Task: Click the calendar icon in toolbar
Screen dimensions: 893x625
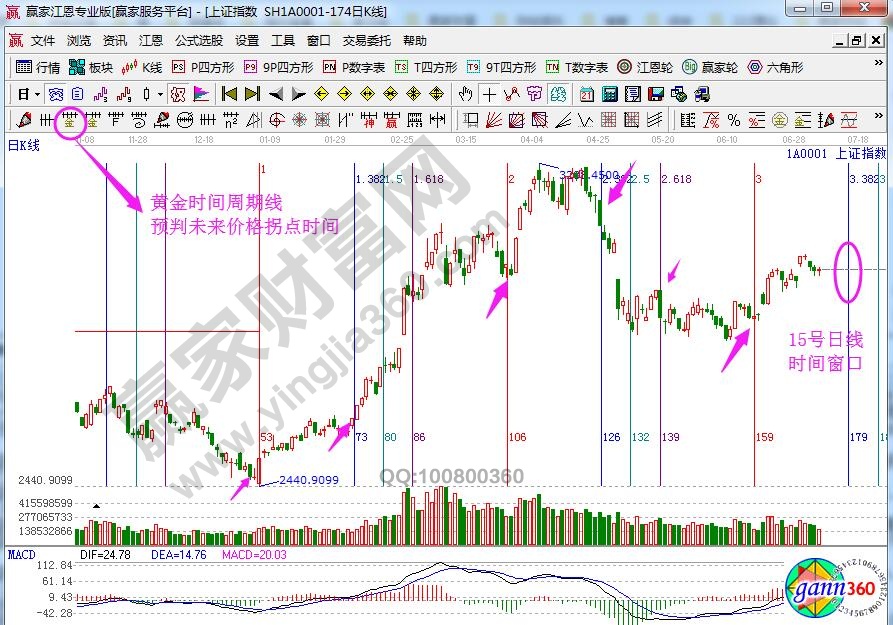Action: (x=585, y=94)
